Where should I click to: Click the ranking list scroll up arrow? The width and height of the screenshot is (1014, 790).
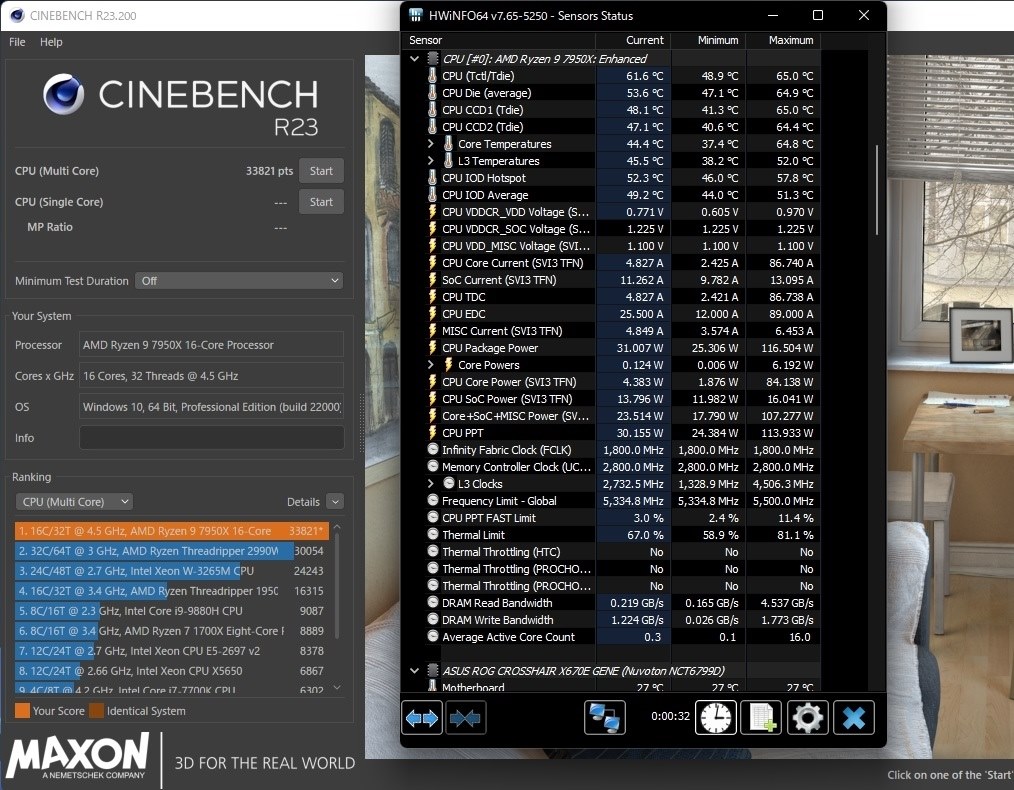(x=337, y=528)
